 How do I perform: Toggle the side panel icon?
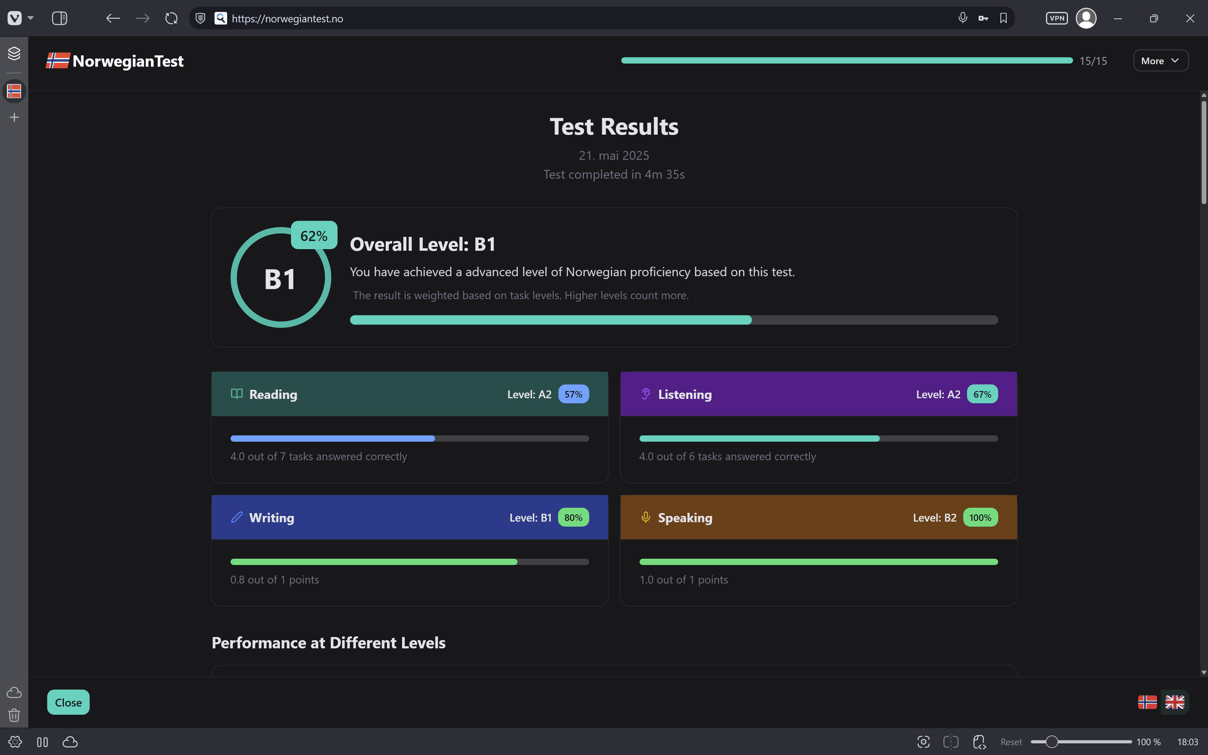(60, 18)
